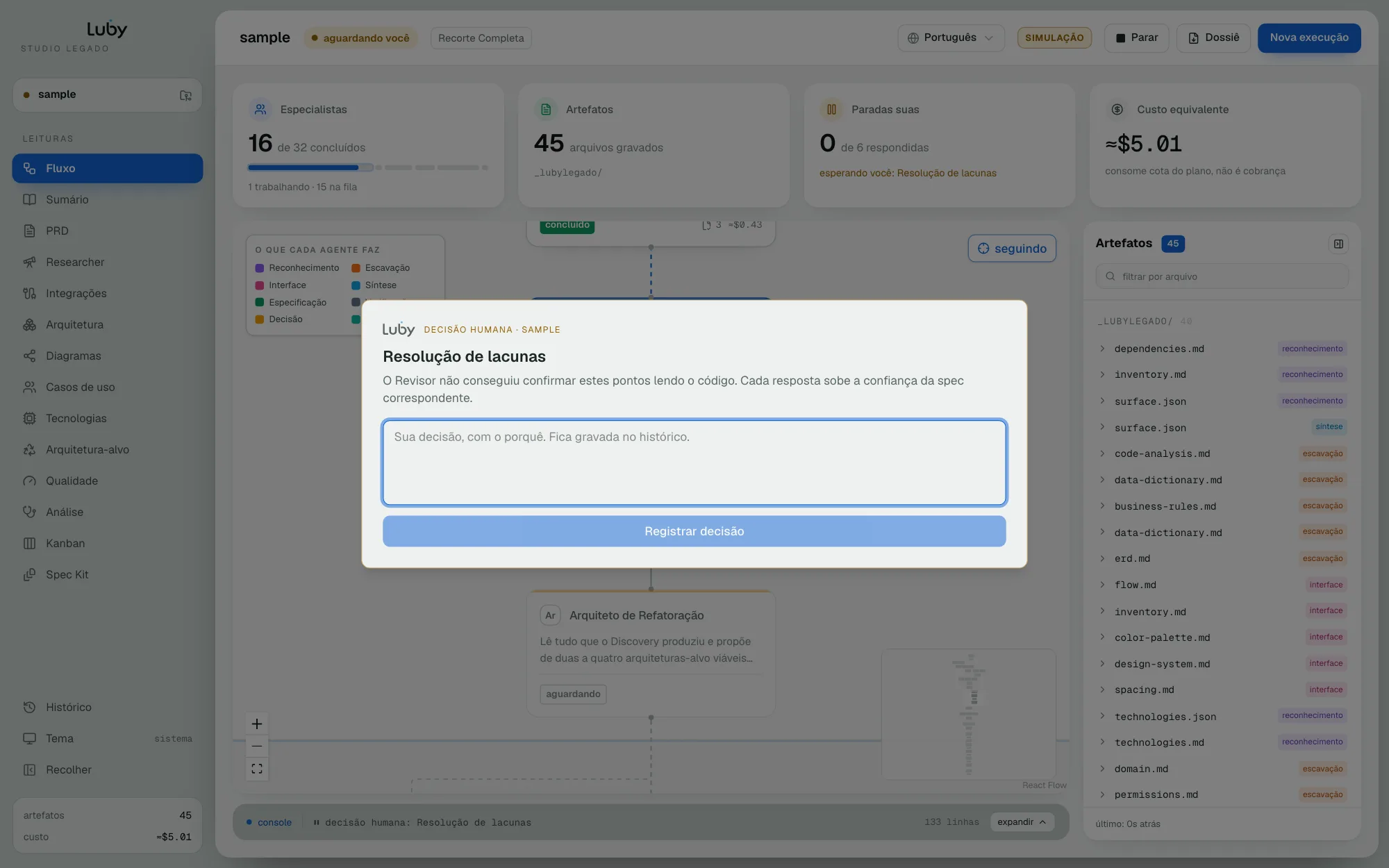Toggle Tema setting showing sistema
Image resolution: width=1389 pixels, height=868 pixels.
pyautogui.click(x=108, y=738)
